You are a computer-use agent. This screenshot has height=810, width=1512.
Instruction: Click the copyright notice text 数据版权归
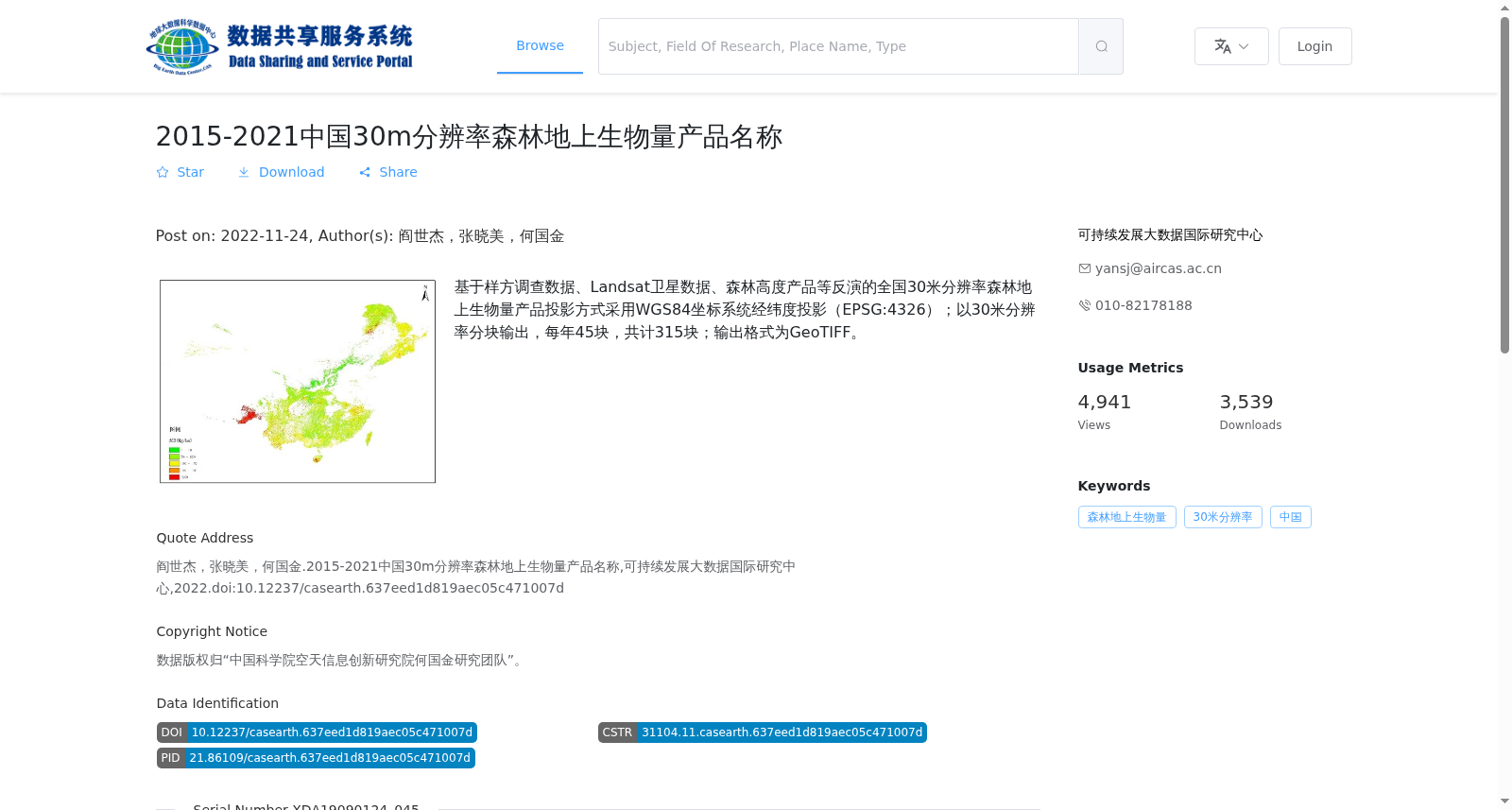click(340, 660)
